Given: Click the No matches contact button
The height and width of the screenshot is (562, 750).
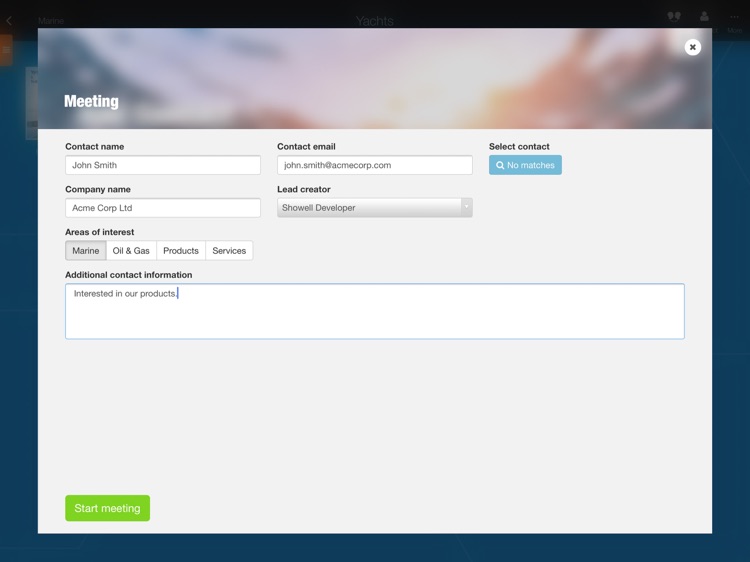Looking at the screenshot, I should pos(525,165).
